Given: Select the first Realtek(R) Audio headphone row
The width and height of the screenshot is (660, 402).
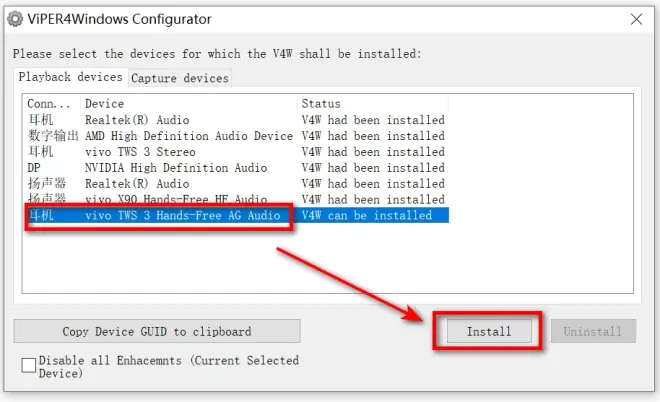Looking at the screenshot, I should [x=237, y=120].
